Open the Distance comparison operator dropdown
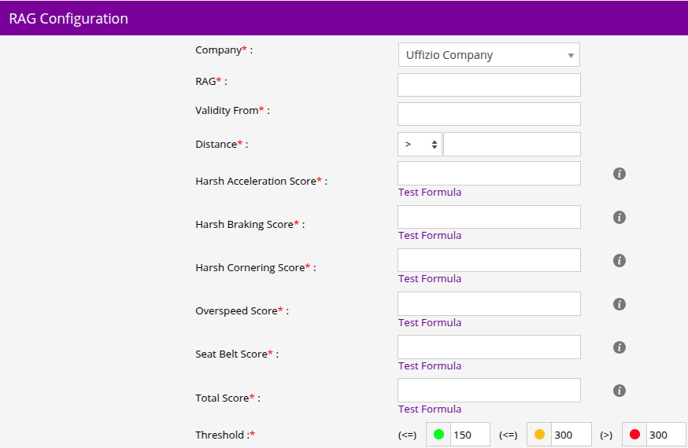688x448 pixels. click(x=419, y=144)
